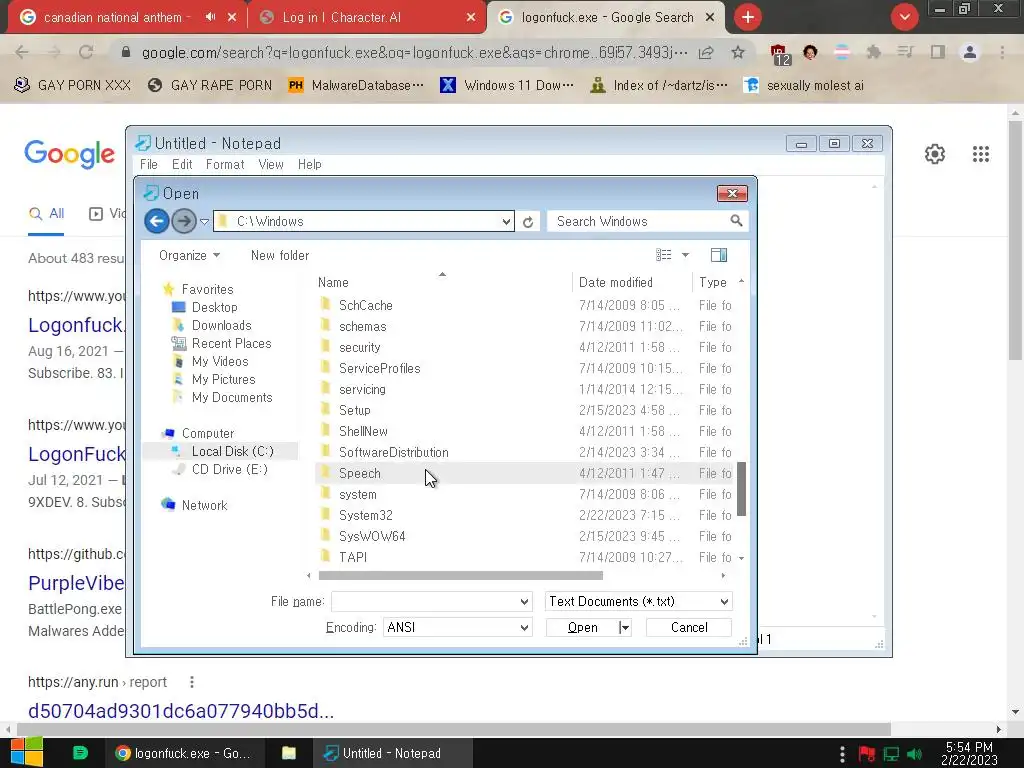Image resolution: width=1024 pixels, height=768 pixels.
Task: Expand the Open button split arrow
Action: (625, 628)
